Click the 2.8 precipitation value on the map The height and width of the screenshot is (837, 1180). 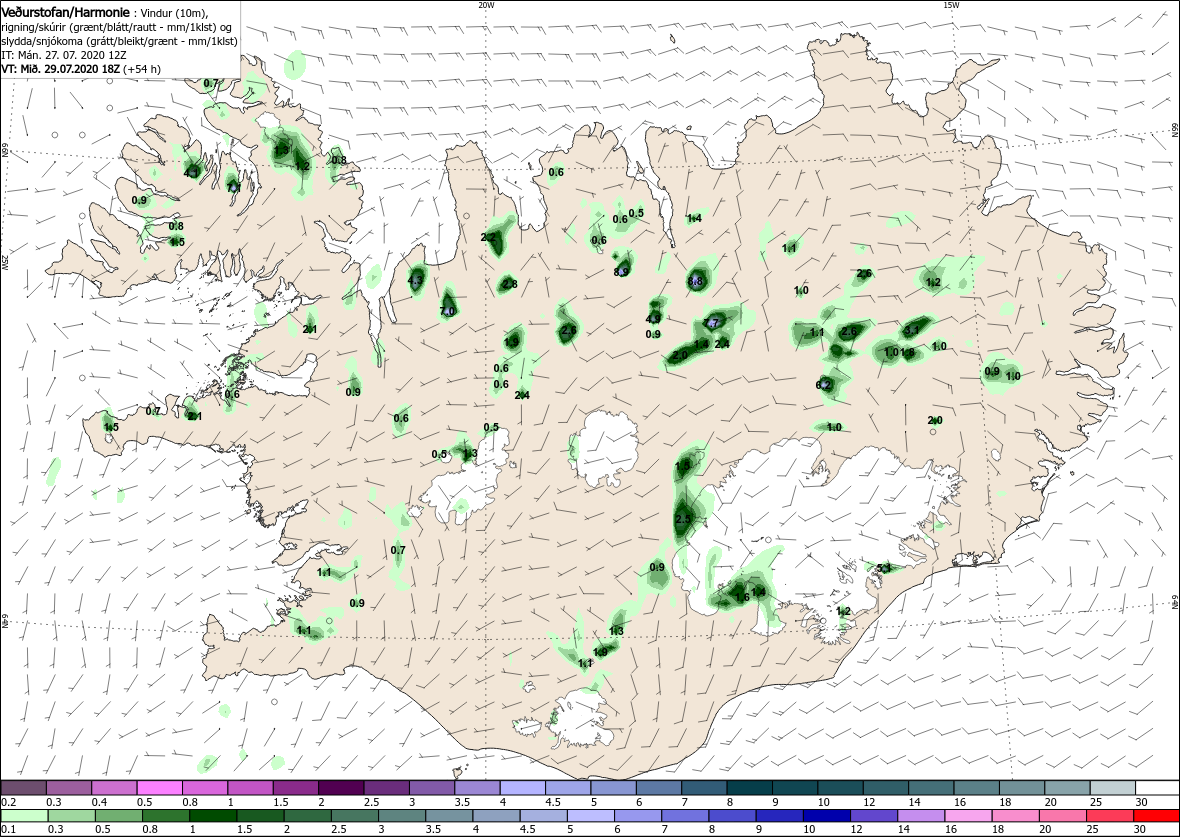tap(509, 285)
